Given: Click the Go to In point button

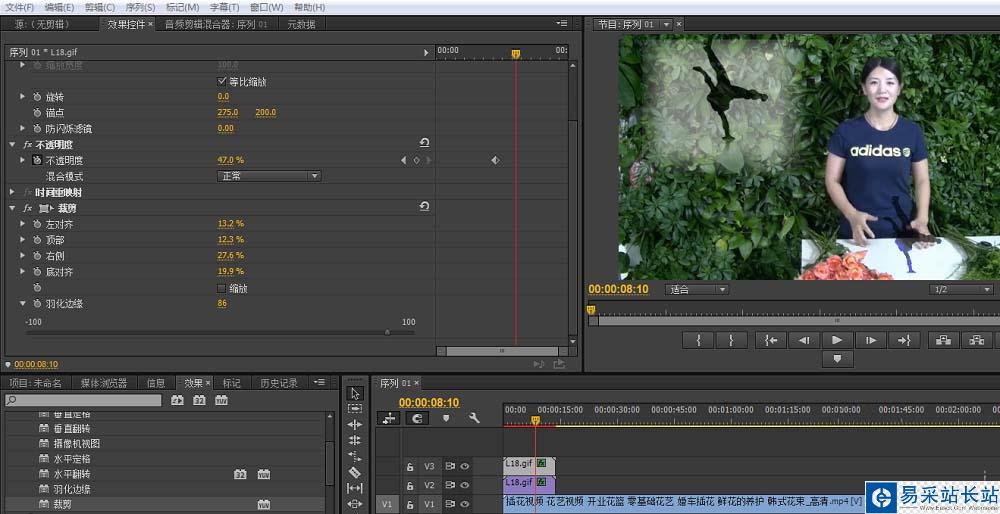Looking at the screenshot, I should coord(770,340).
